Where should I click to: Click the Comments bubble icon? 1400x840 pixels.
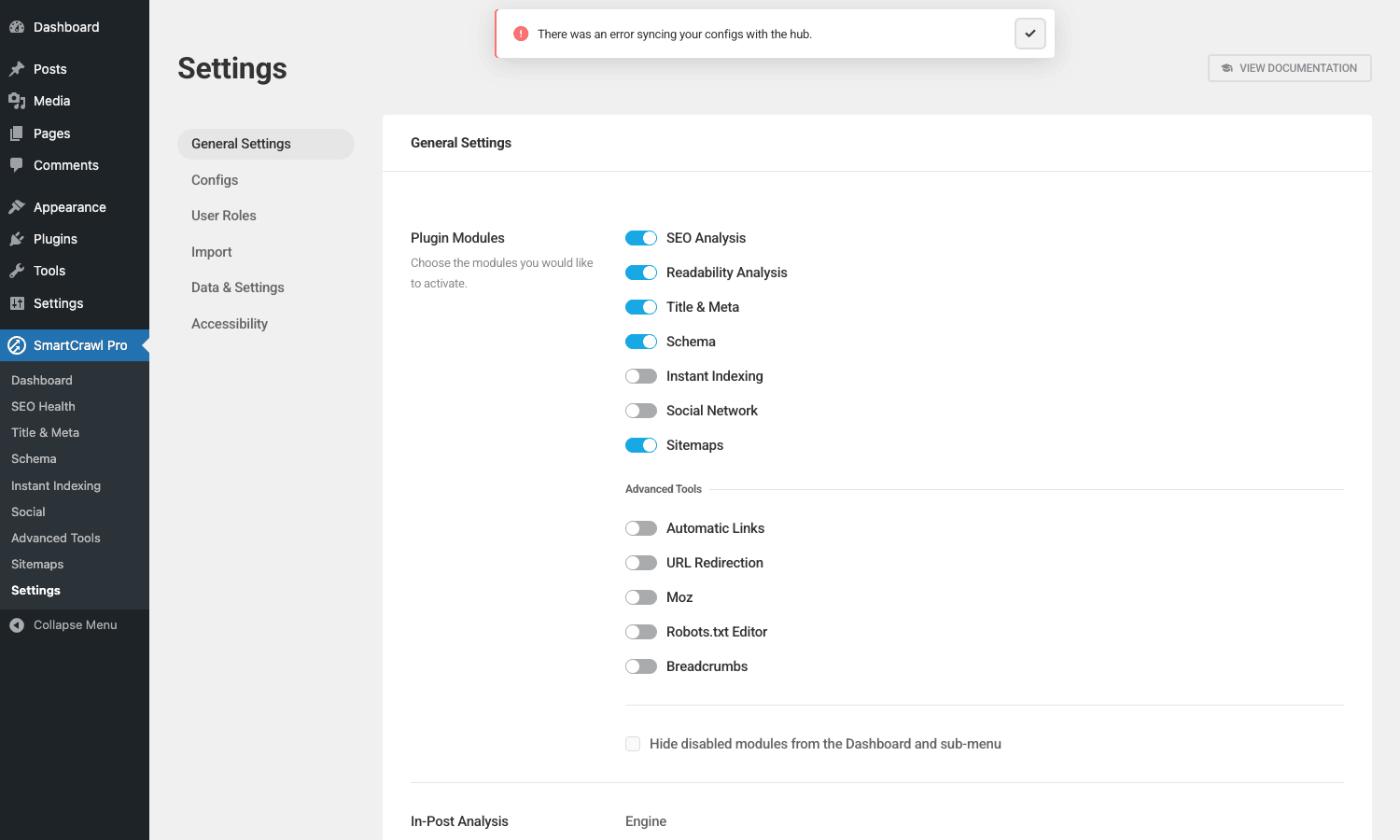click(x=17, y=165)
